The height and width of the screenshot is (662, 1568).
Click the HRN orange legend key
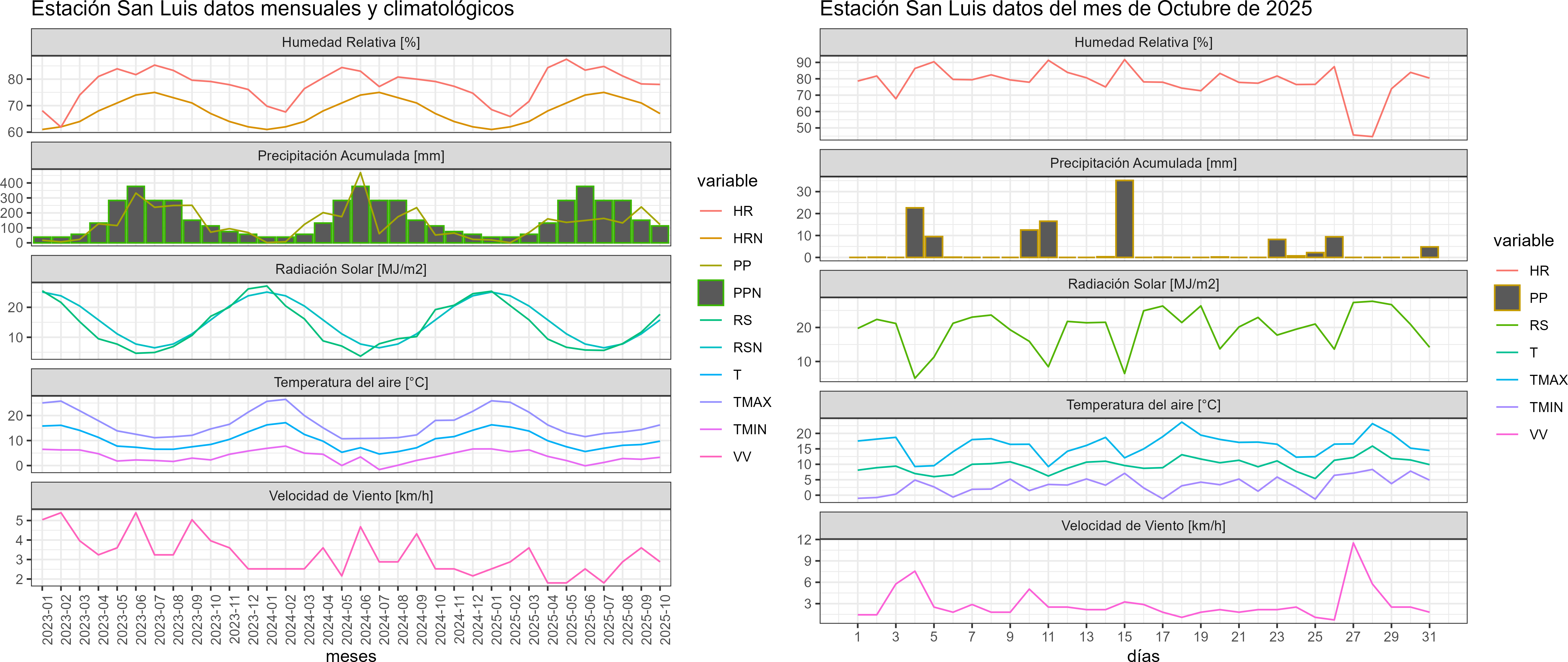[x=710, y=239]
